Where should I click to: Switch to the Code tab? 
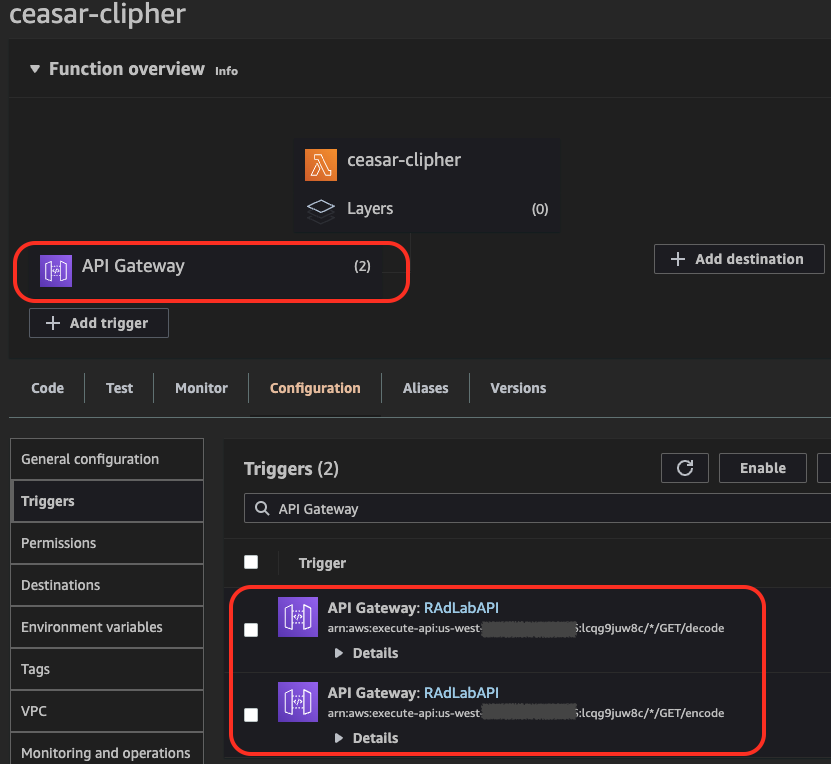48,388
